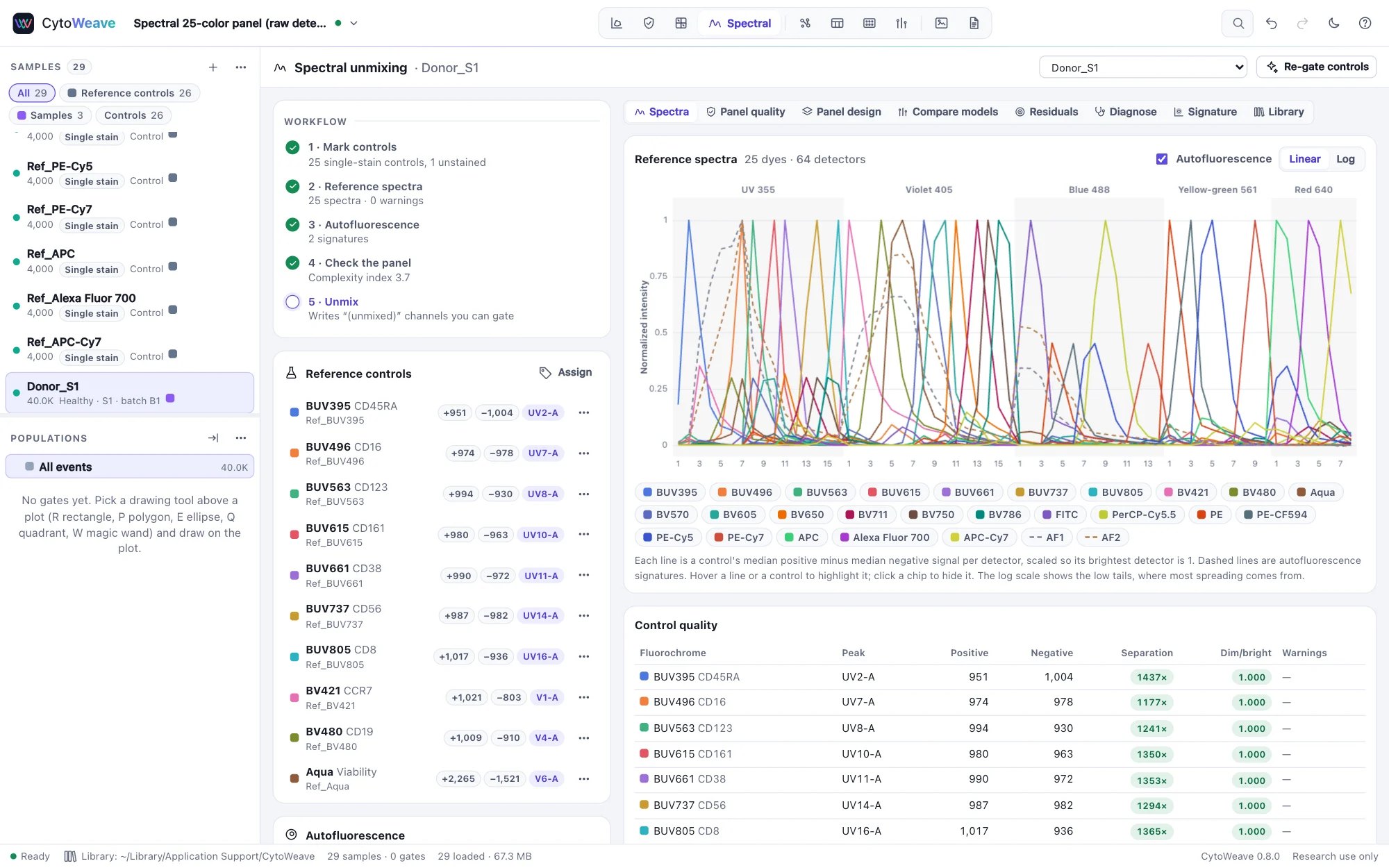Open the document report view icon
Viewport: 1389px width, 868px height.
pyautogui.click(x=974, y=23)
